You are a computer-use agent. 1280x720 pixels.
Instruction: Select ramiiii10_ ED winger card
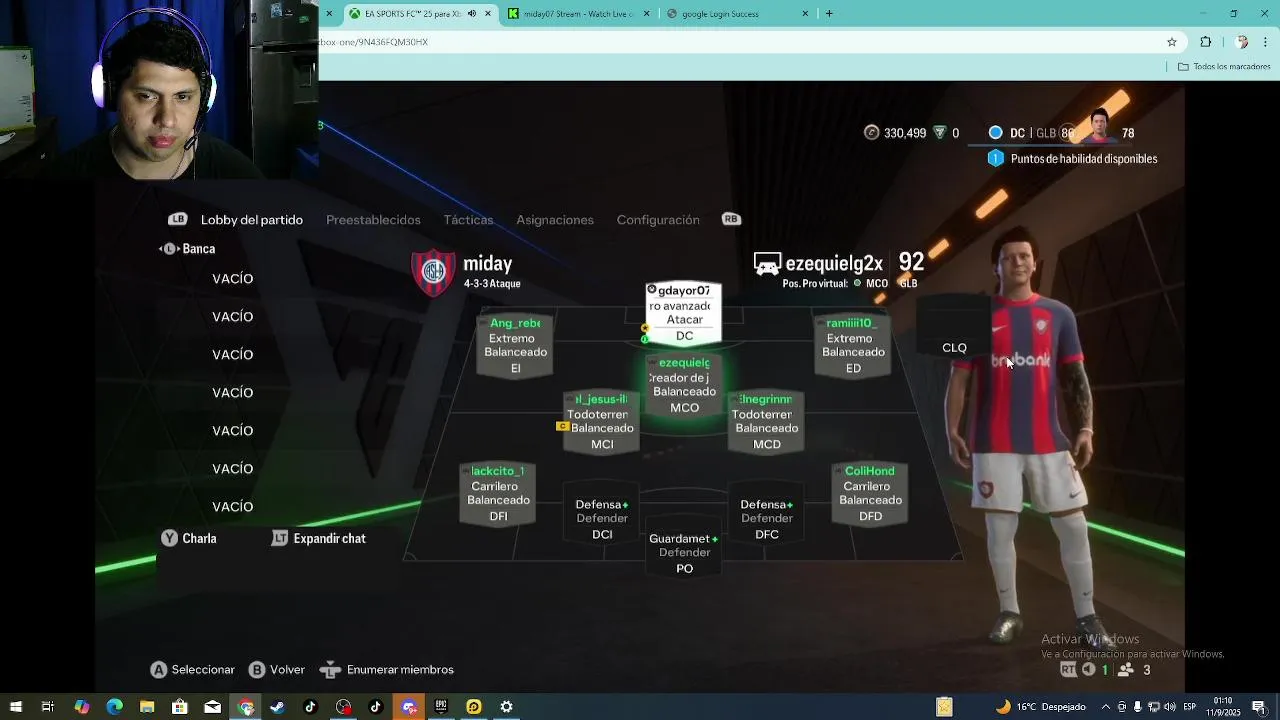tap(853, 345)
